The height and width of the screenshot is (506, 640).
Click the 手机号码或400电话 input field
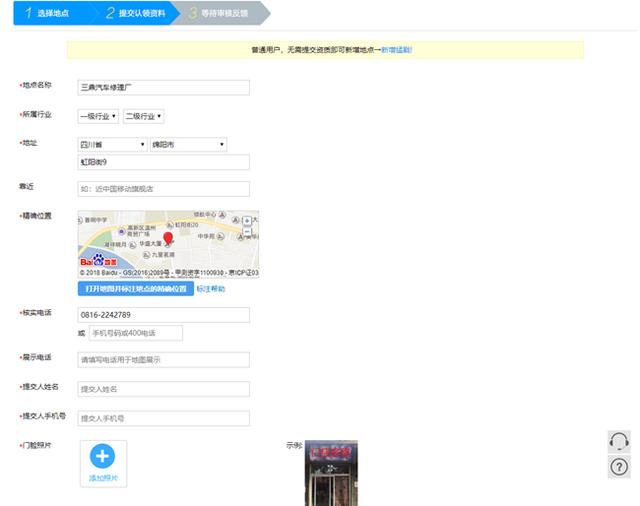(136, 333)
